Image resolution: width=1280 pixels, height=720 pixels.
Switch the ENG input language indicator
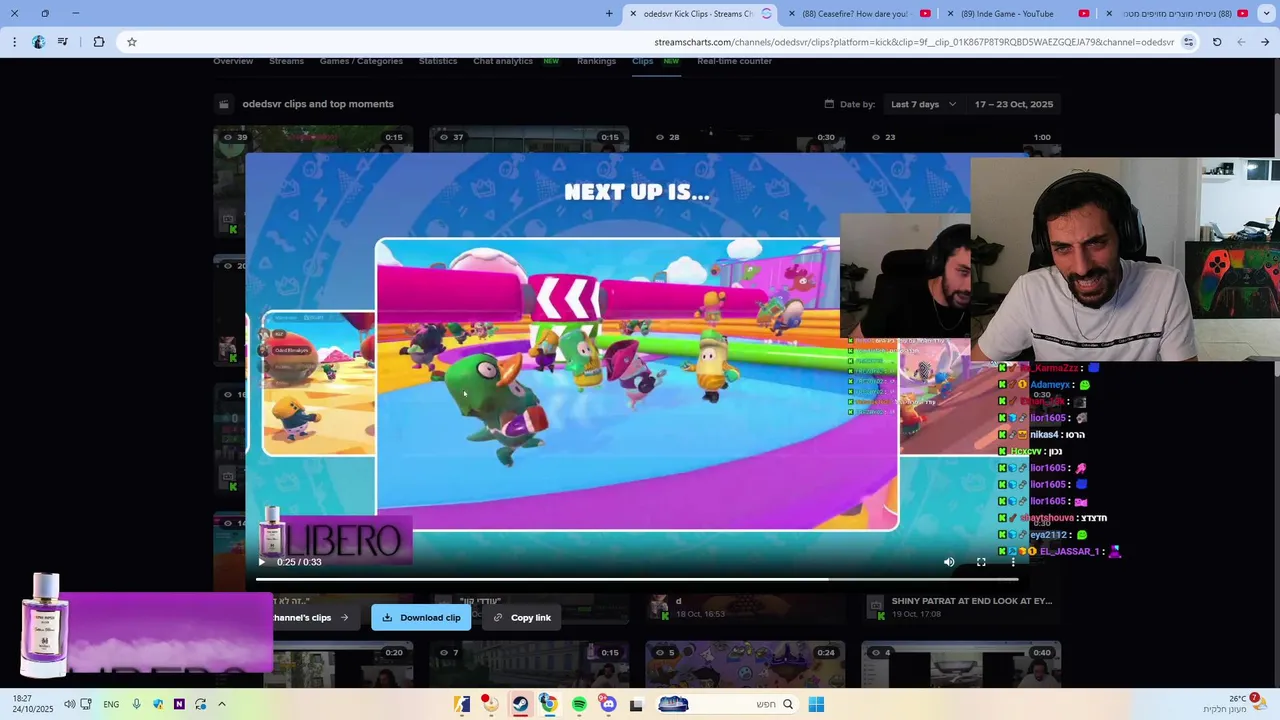[x=111, y=704]
